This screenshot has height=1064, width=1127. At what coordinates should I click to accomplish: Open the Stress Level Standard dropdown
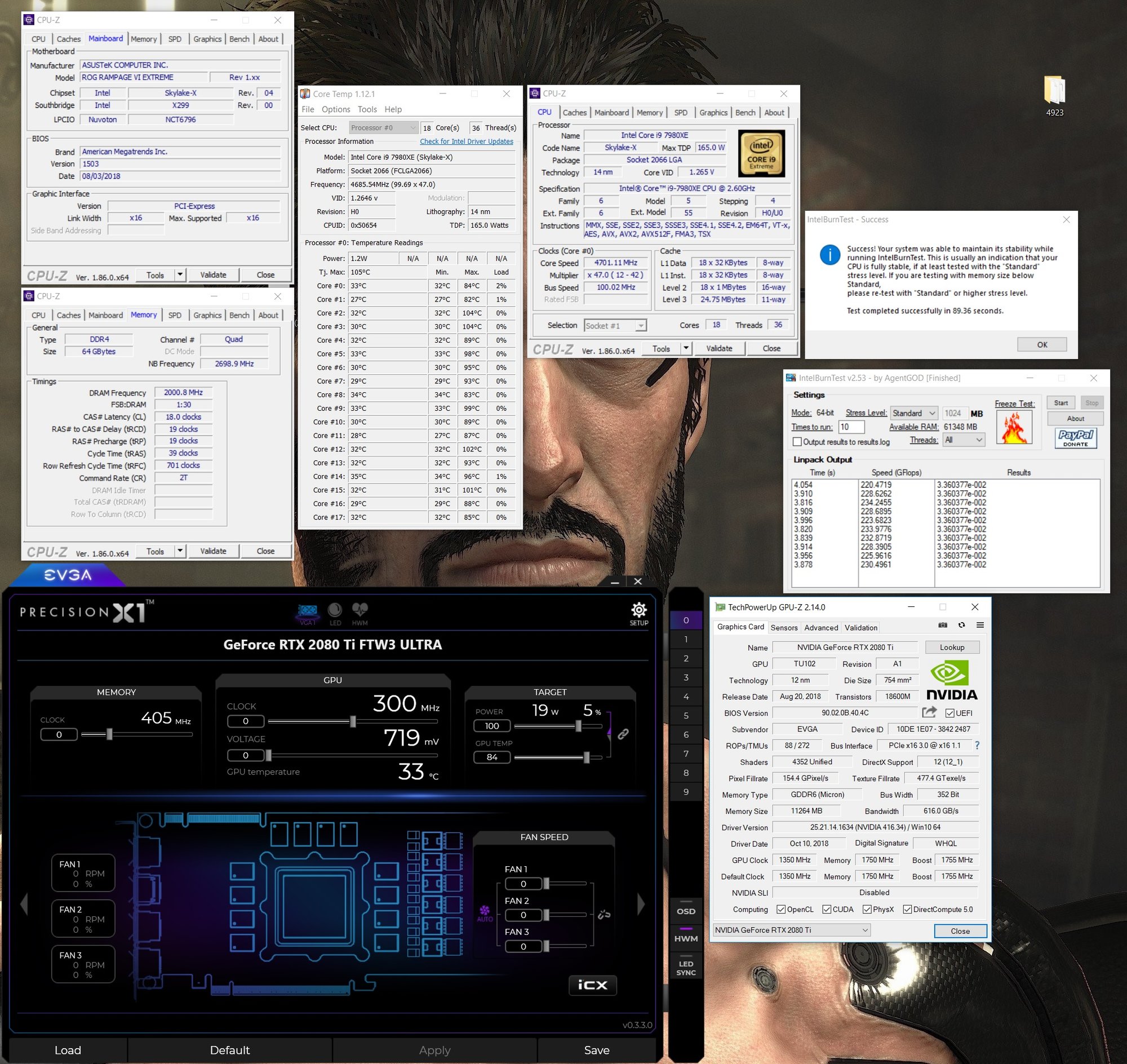[914, 414]
